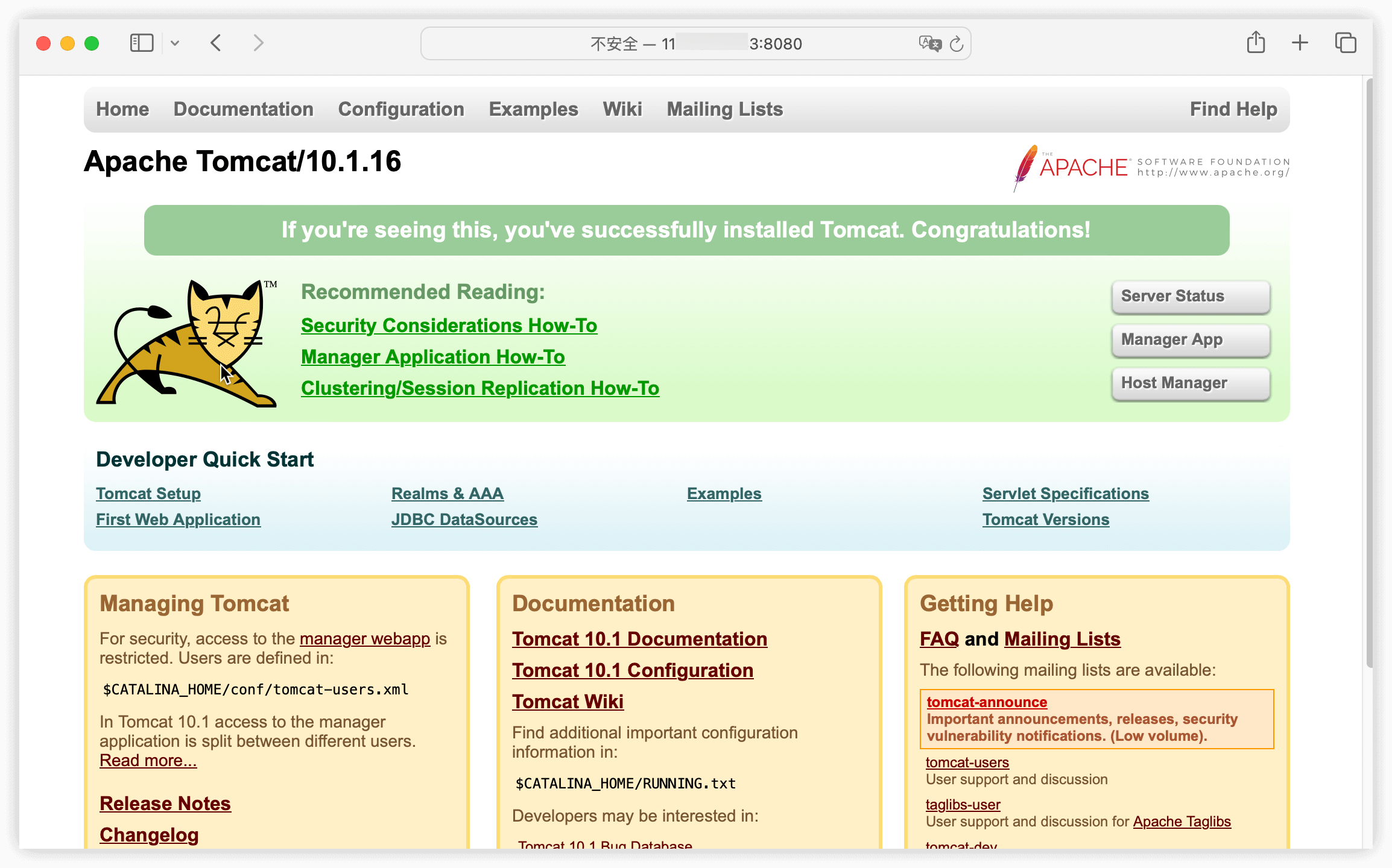1392x868 pixels.
Task: Click the Read more... link
Action: pyautogui.click(x=148, y=761)
